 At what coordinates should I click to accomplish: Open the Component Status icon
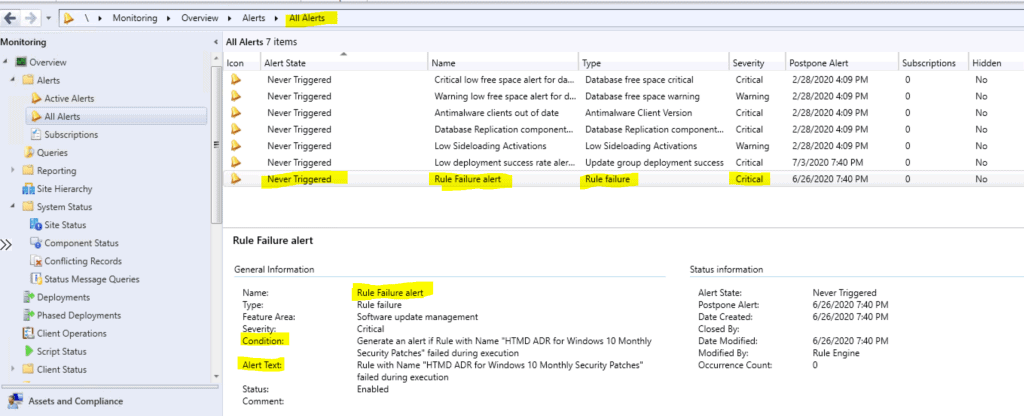point(36,243)
